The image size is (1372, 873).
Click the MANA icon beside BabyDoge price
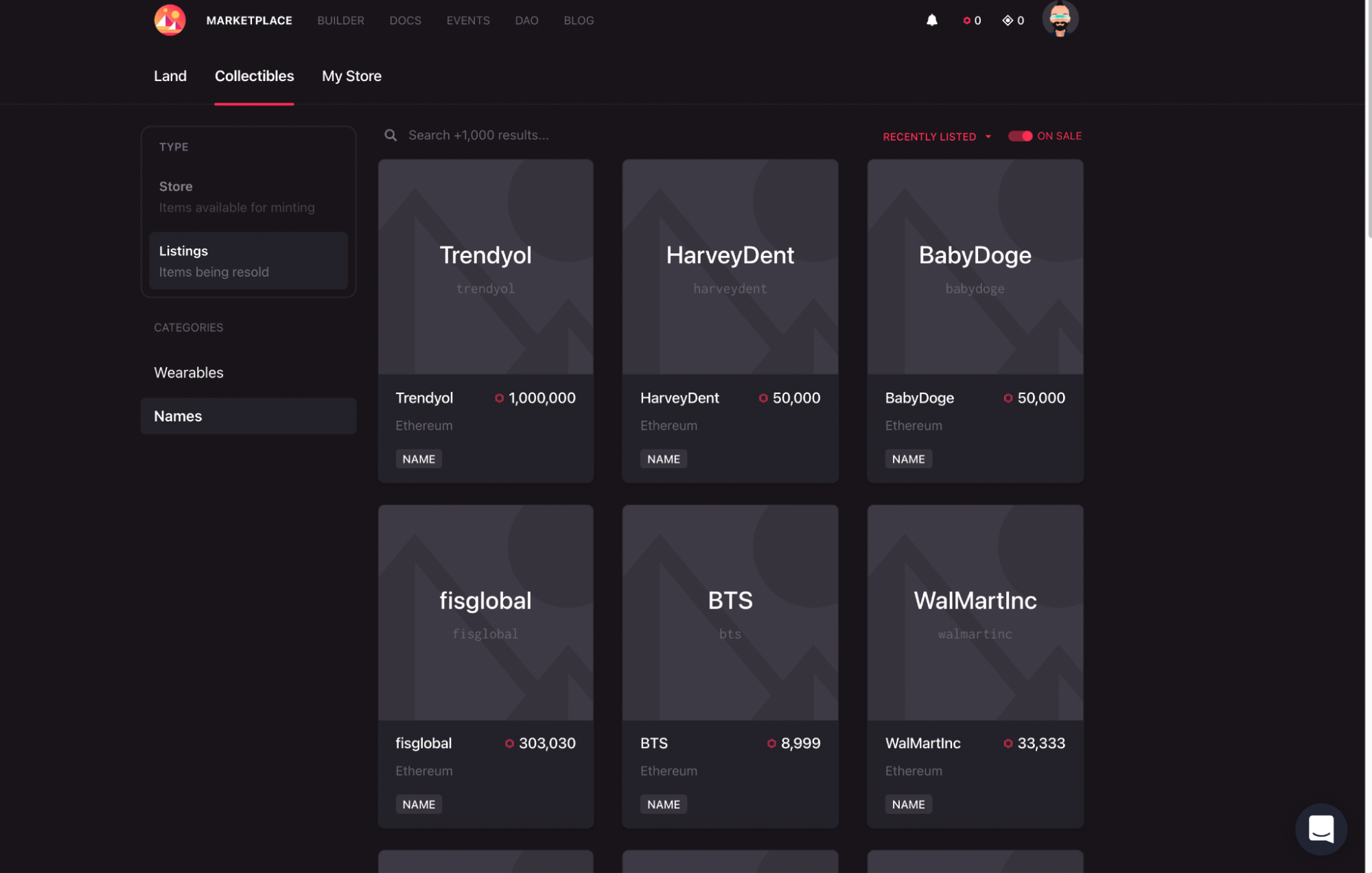(x=1008, y=398)
